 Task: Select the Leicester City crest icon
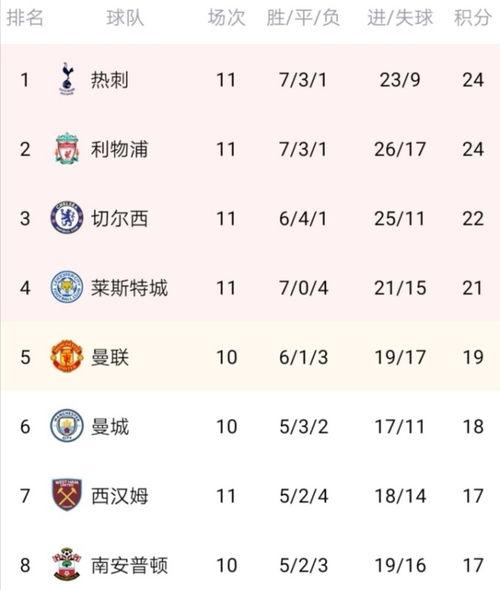click(x=67, y=287)
